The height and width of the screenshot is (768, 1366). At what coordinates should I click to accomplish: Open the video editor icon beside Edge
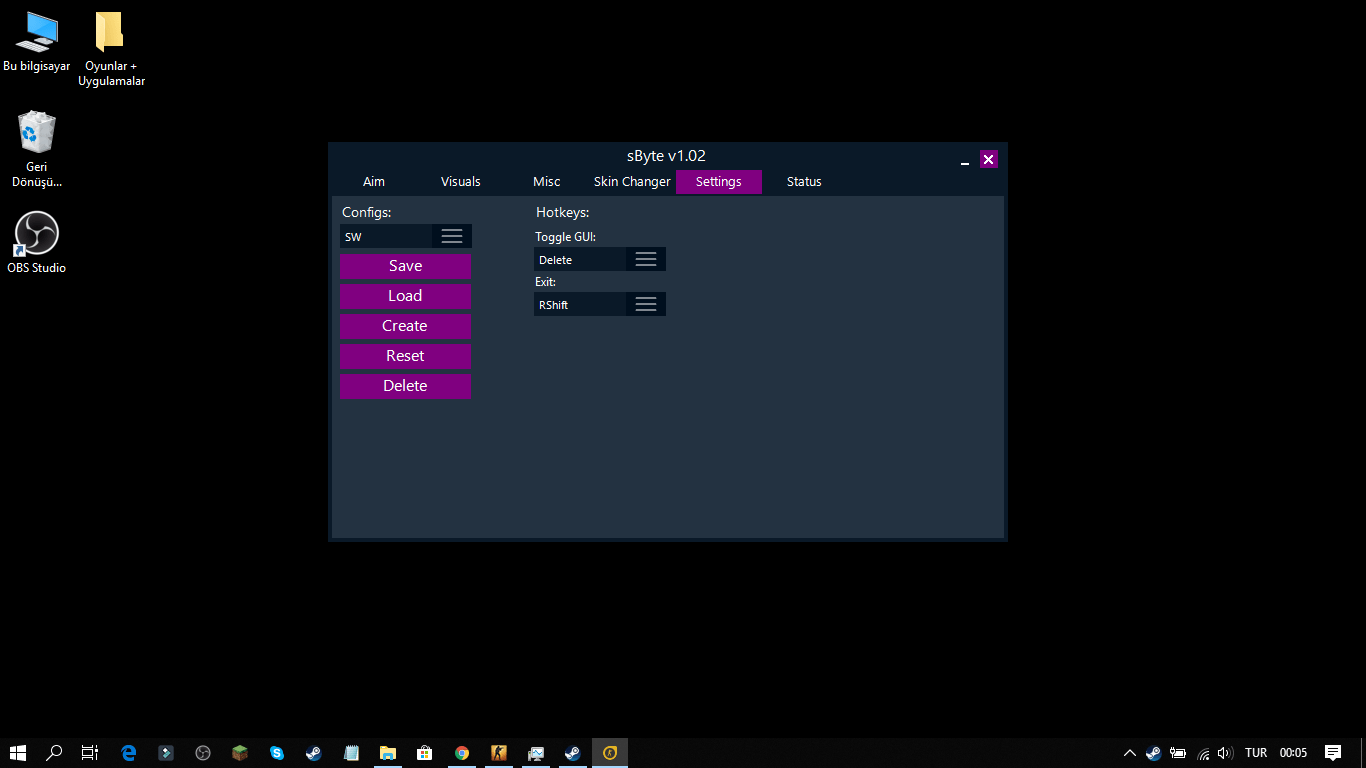click(166, 753)
